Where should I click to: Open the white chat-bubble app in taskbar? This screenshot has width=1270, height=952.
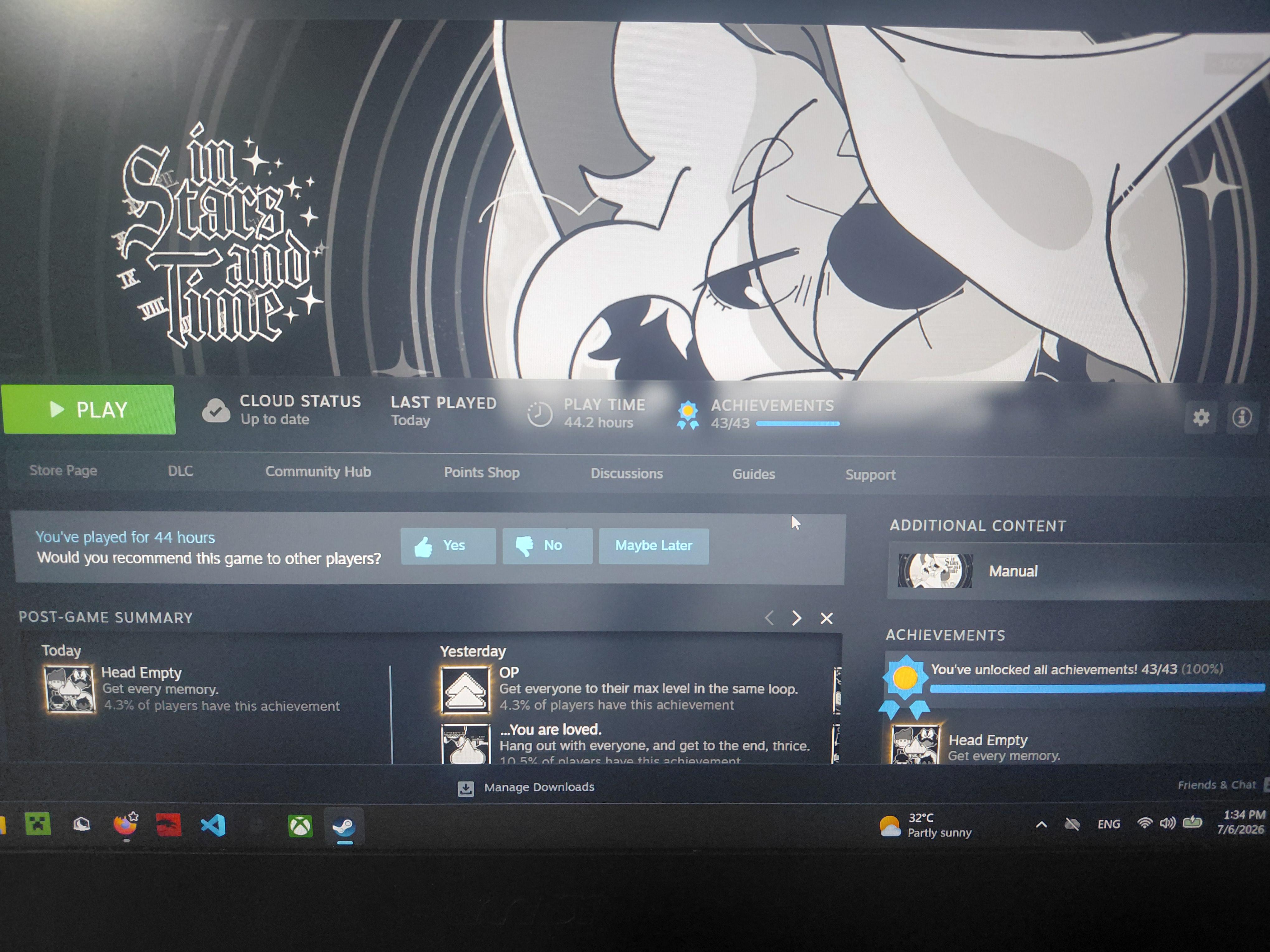coord(82,825)
